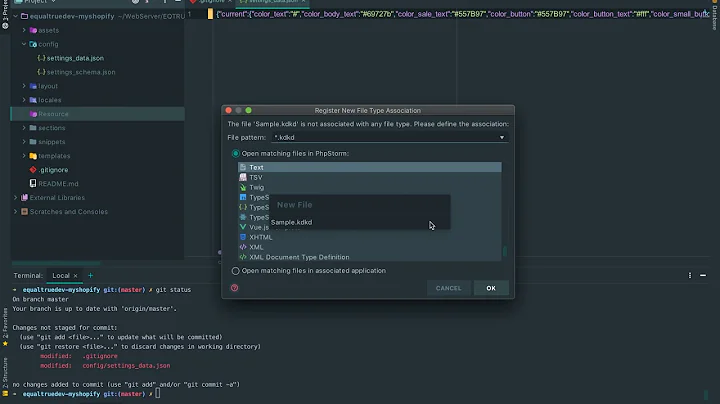Click the README.md file icon
720x404 pixels.
(33, 184)
